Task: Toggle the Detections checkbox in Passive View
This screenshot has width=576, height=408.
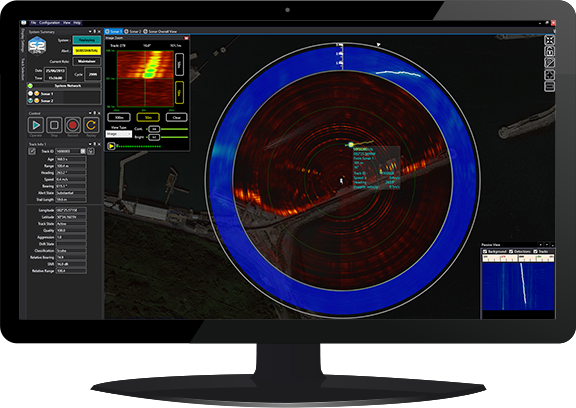Action: click(511, 252)
